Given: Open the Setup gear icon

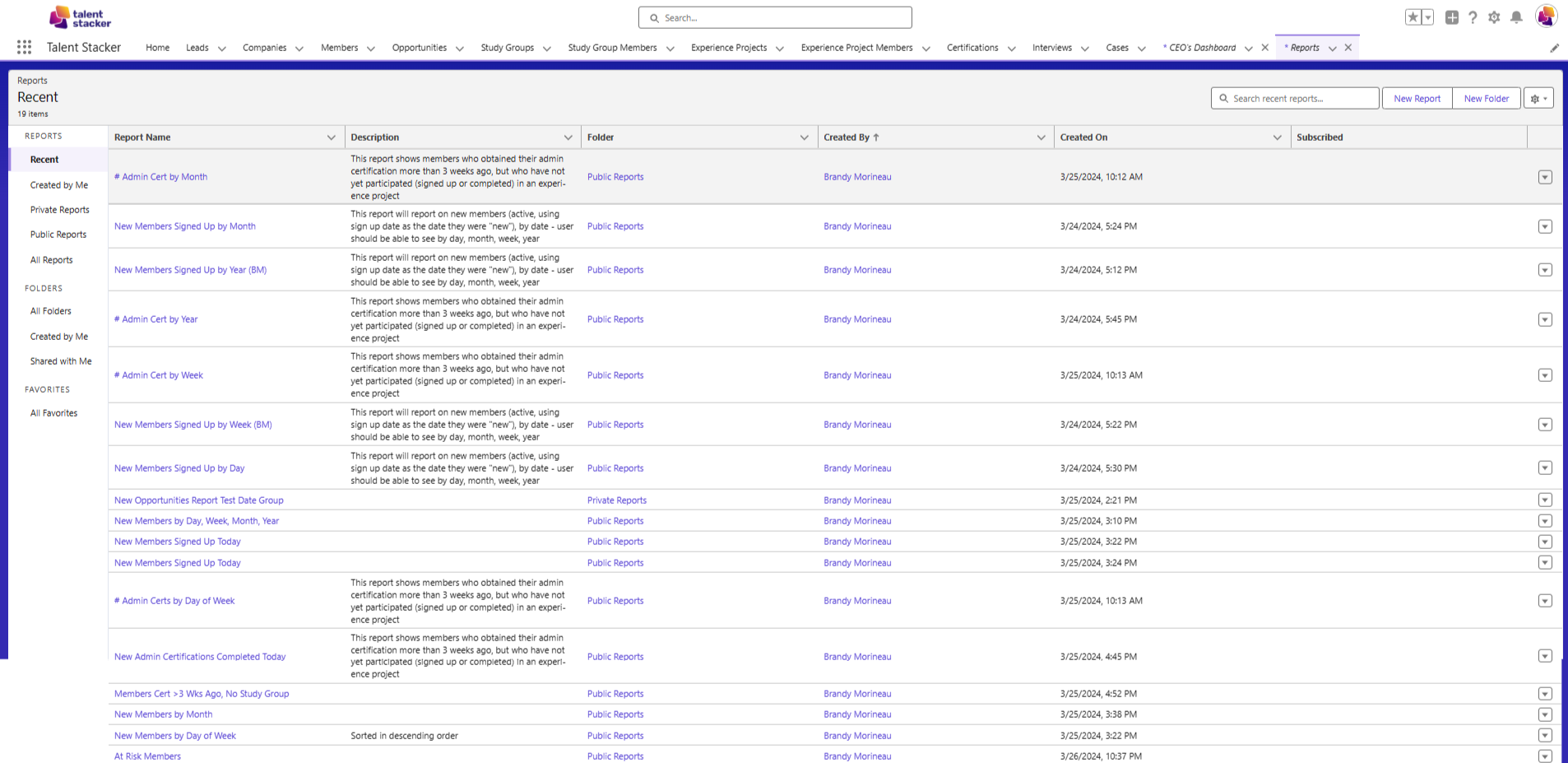Looking at the screenshot, I should coord(1494,17).
